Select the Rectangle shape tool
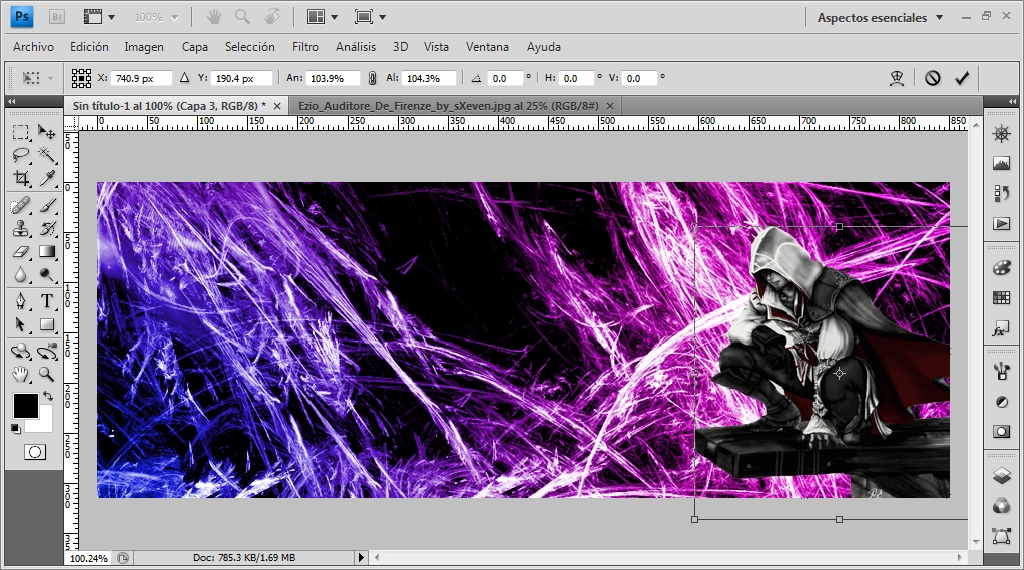Image resolution: width=1024 pixels, height=570 pixels. click(46, 324)
